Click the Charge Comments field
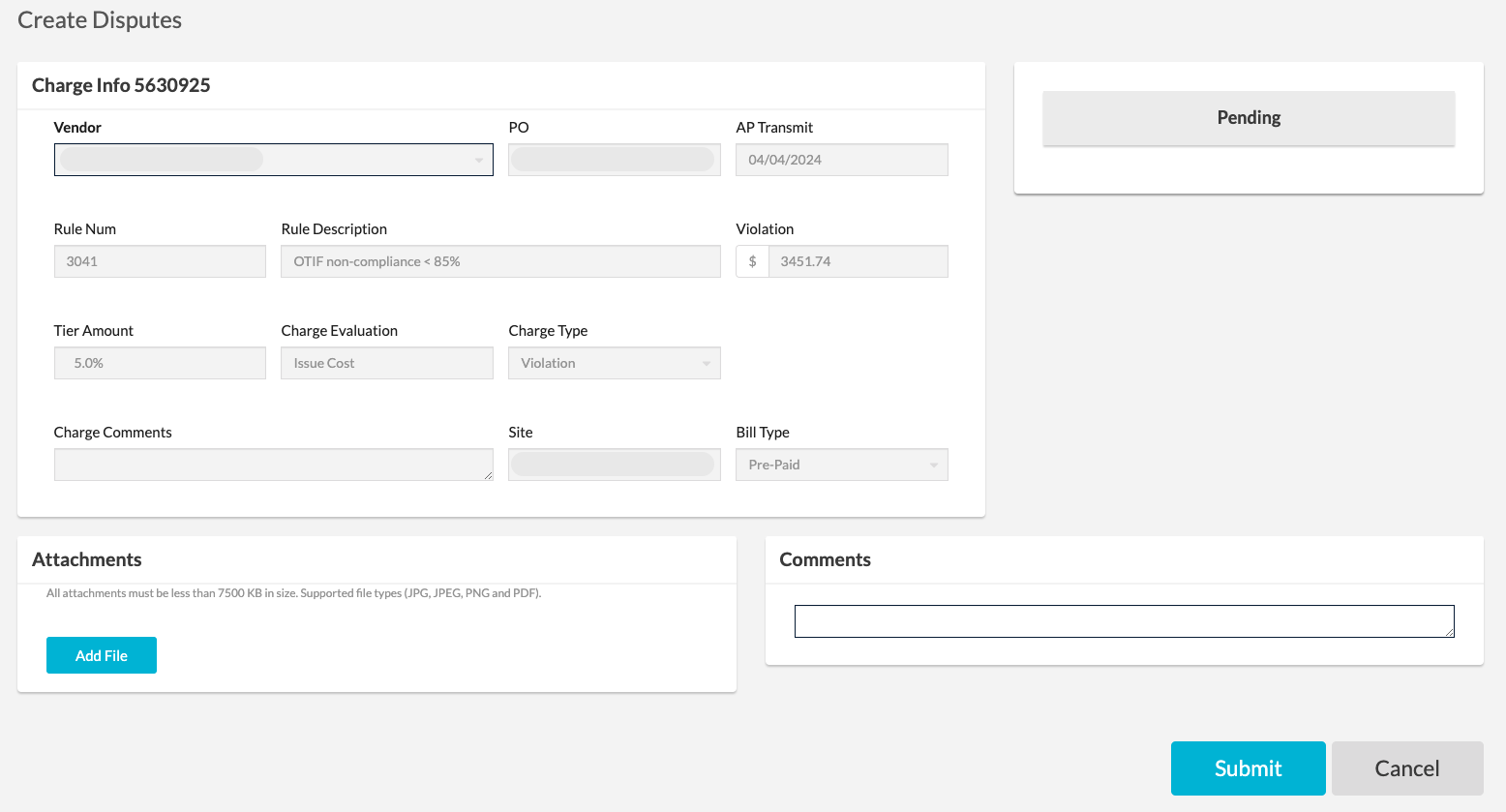Screen dimensions: 1506x812 point(273,465)
